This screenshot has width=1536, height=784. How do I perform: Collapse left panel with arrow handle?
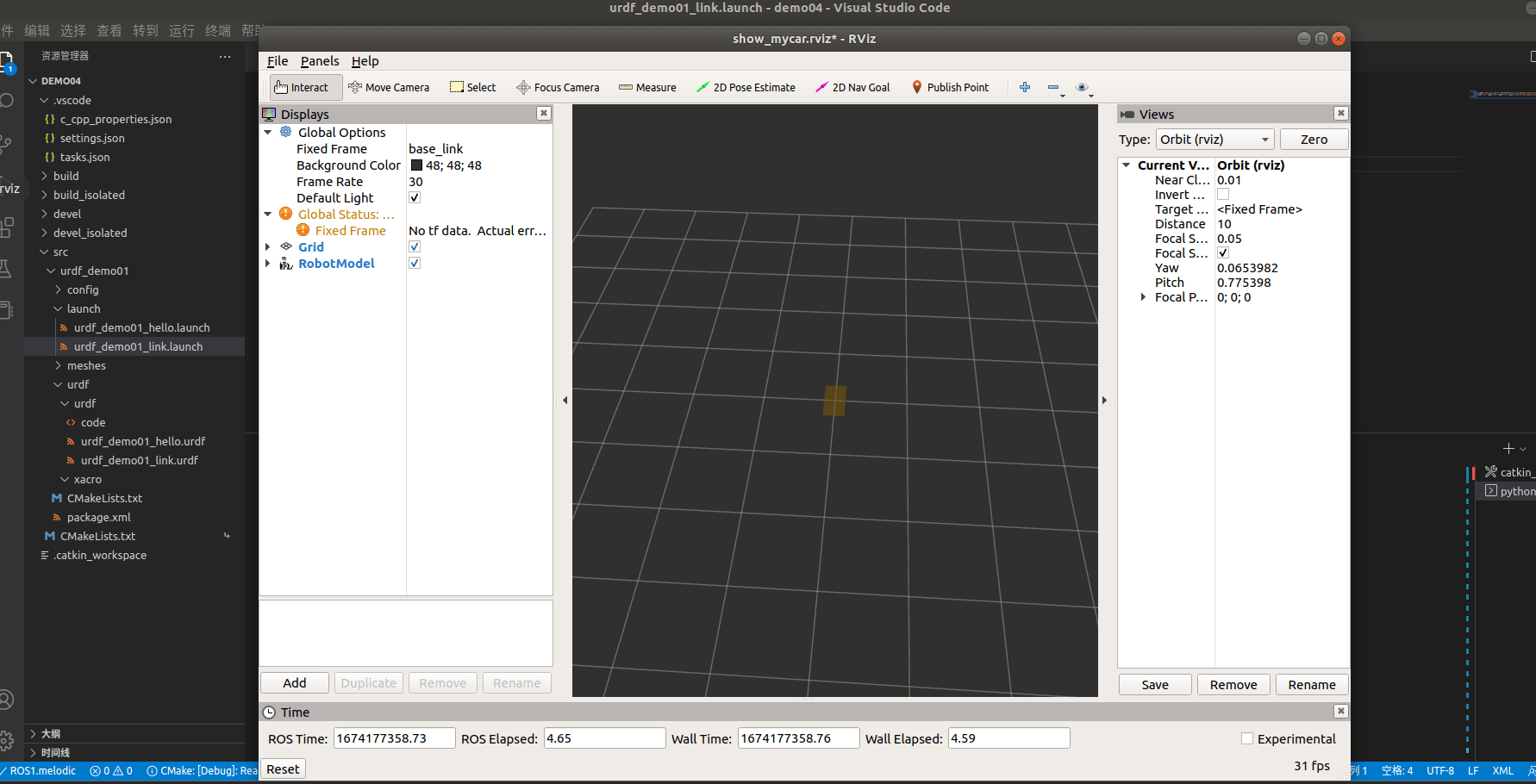(x=565, y=400)
